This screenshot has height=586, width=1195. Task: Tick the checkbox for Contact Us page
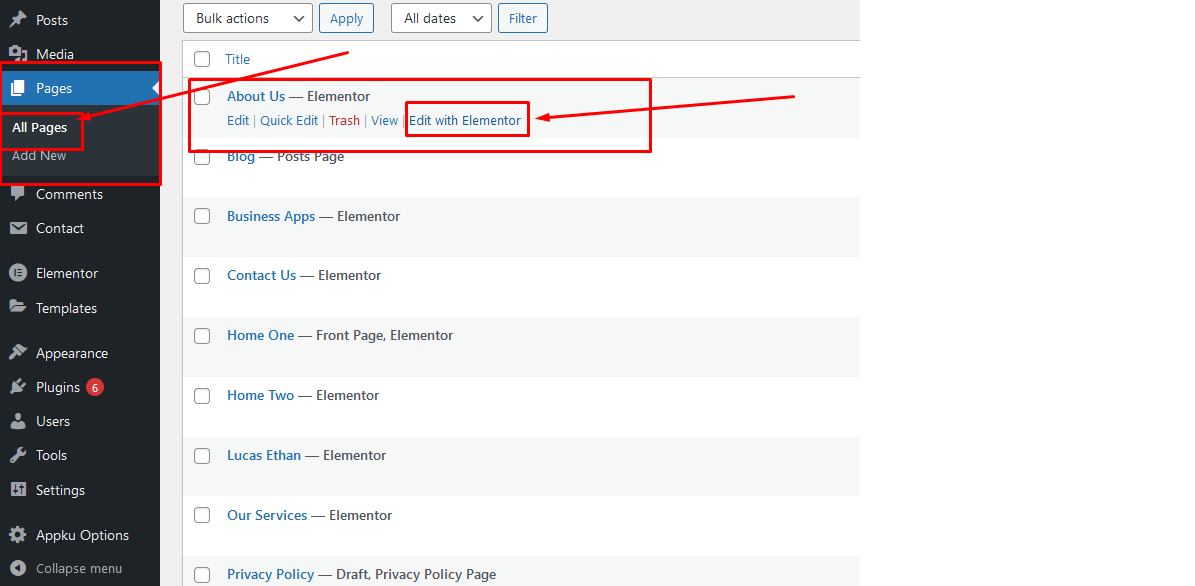pyautogui.click(x=202, y=276)
